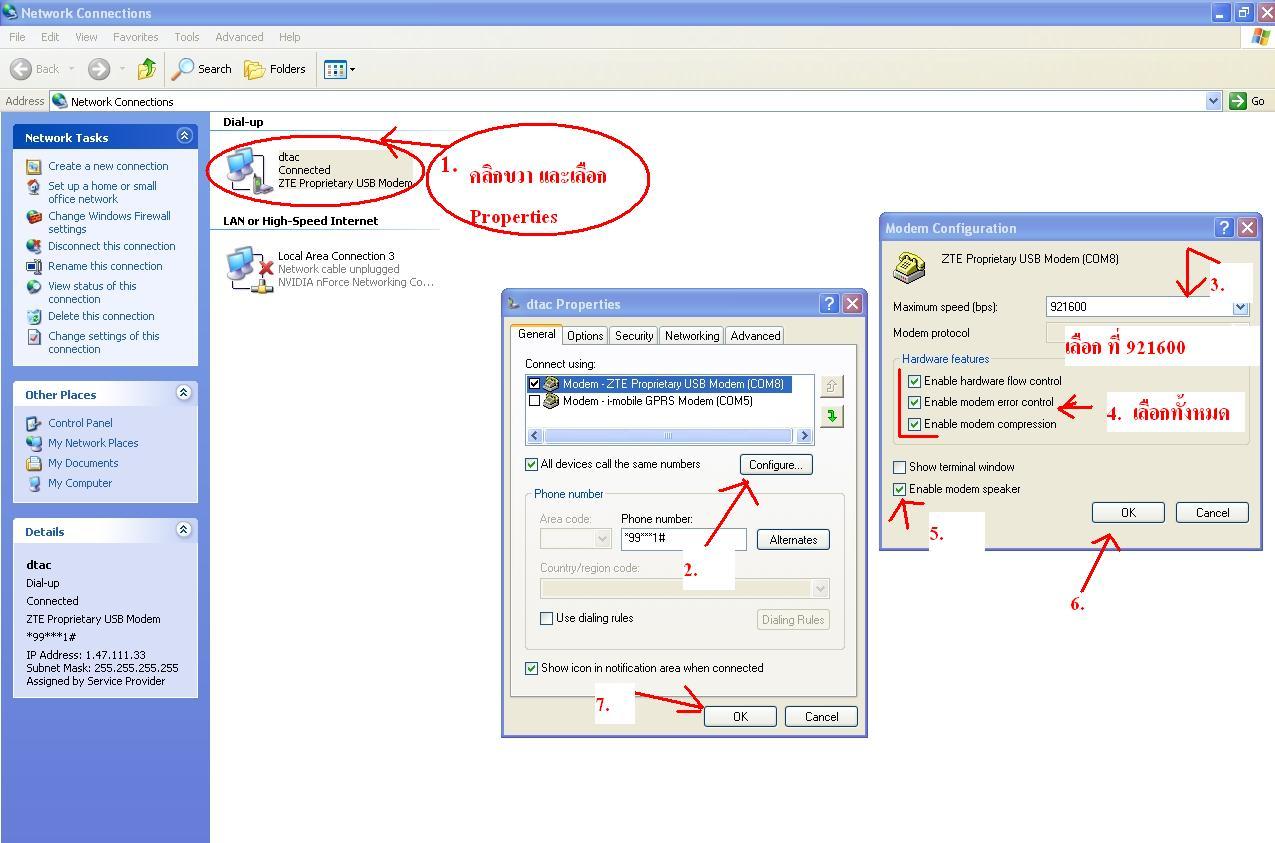Move modem up with the arrow button

(x=831, y=386)
